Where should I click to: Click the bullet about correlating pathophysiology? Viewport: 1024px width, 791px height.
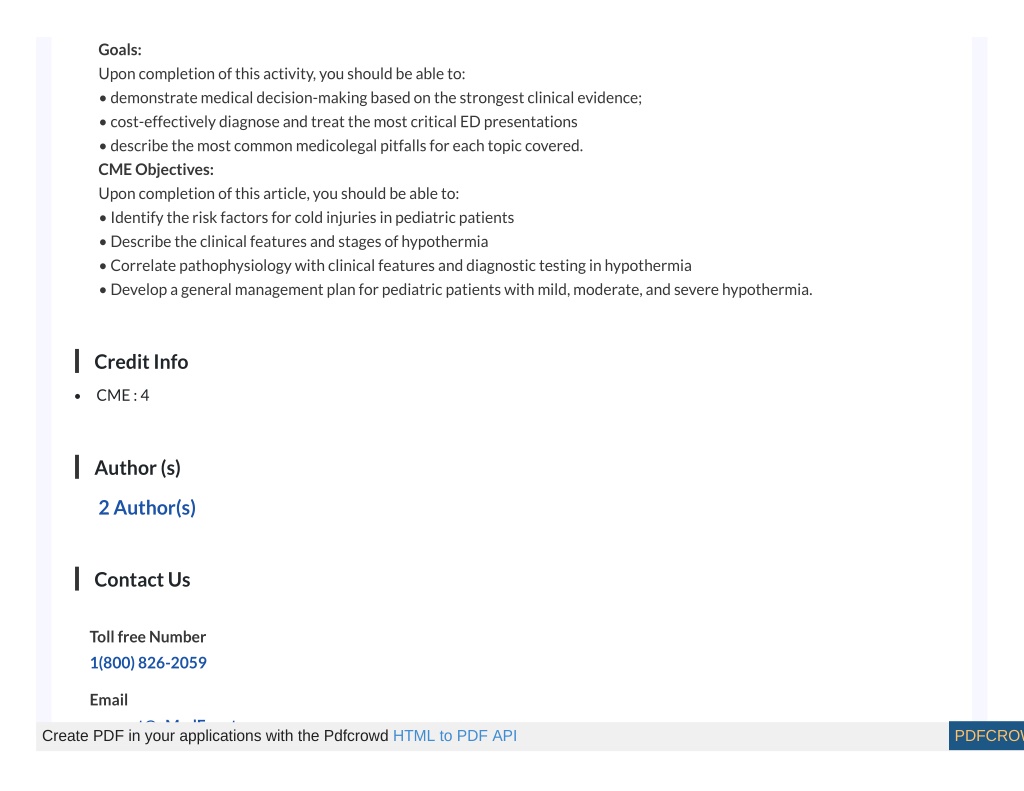coord(395,266)
